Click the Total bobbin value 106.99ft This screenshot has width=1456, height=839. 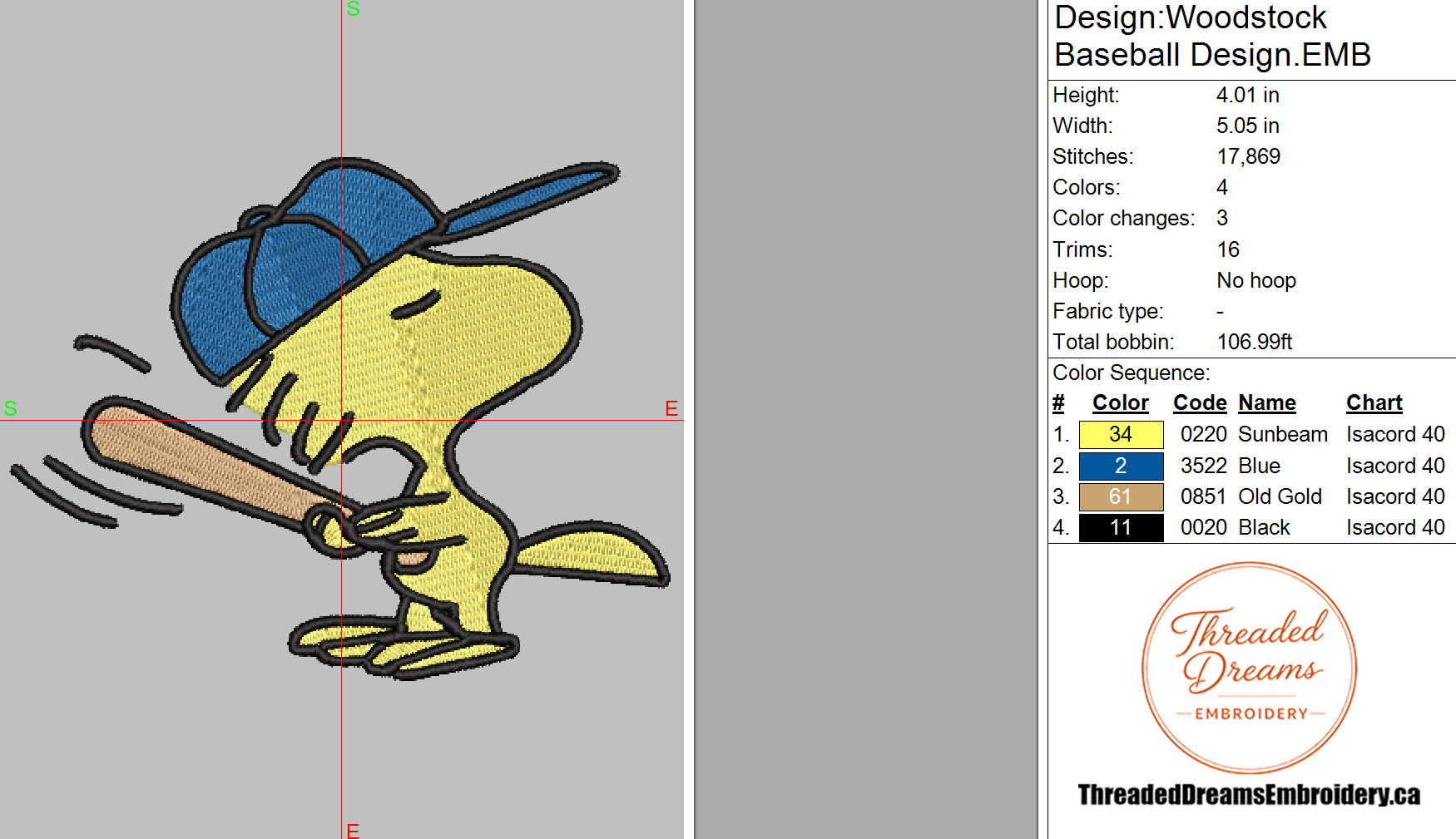[1255, 343]
